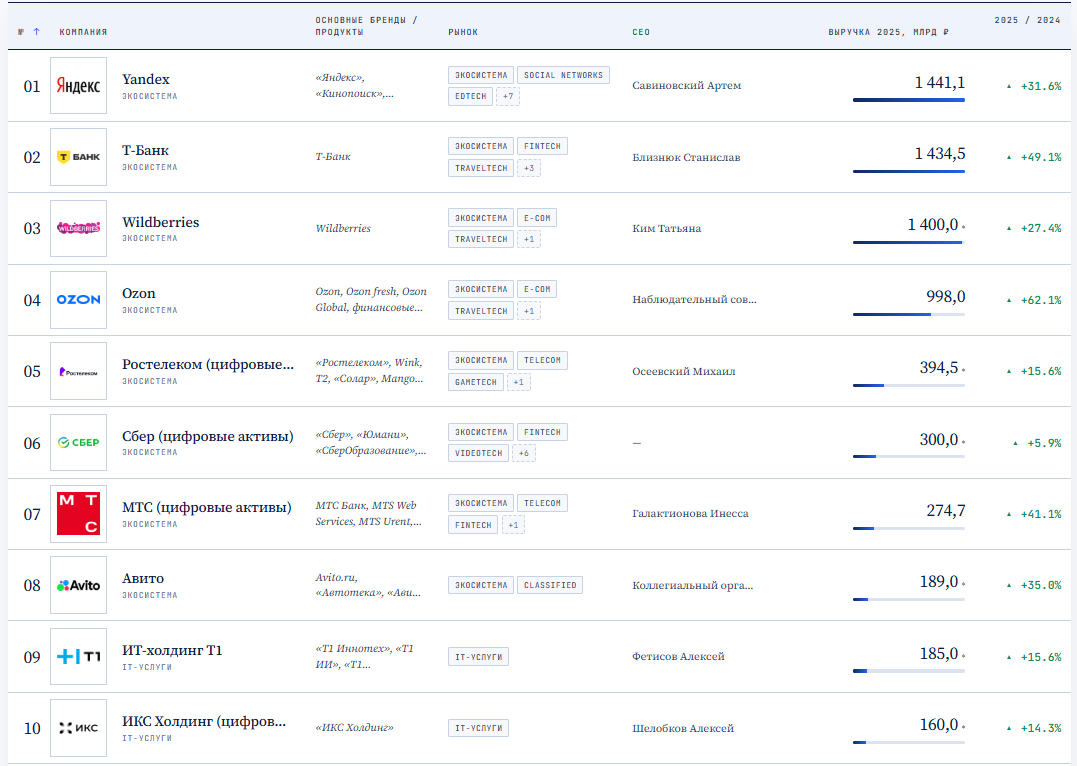Click Сбер (цифровые активы) company name
Image resolution: width=1077 pixels, height=766 pixels.
click(207, 436)
